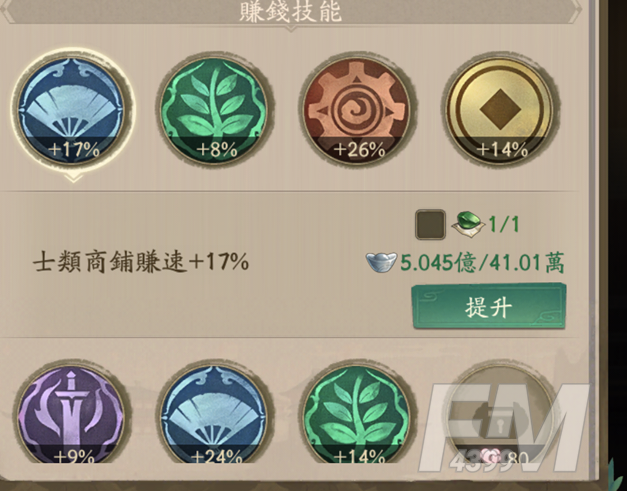Tap the locked skill slot with padlock
Screen dimensions: 627x491
500,414
